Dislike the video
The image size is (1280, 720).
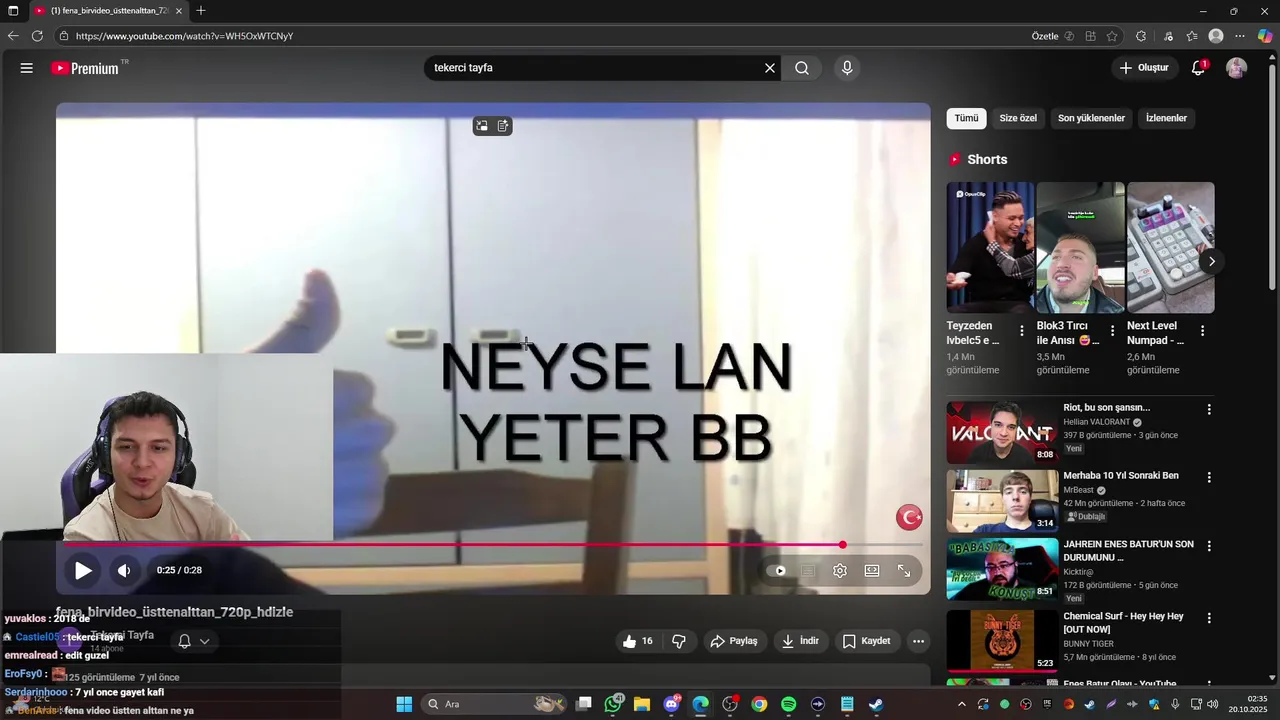tap(679, 641)
